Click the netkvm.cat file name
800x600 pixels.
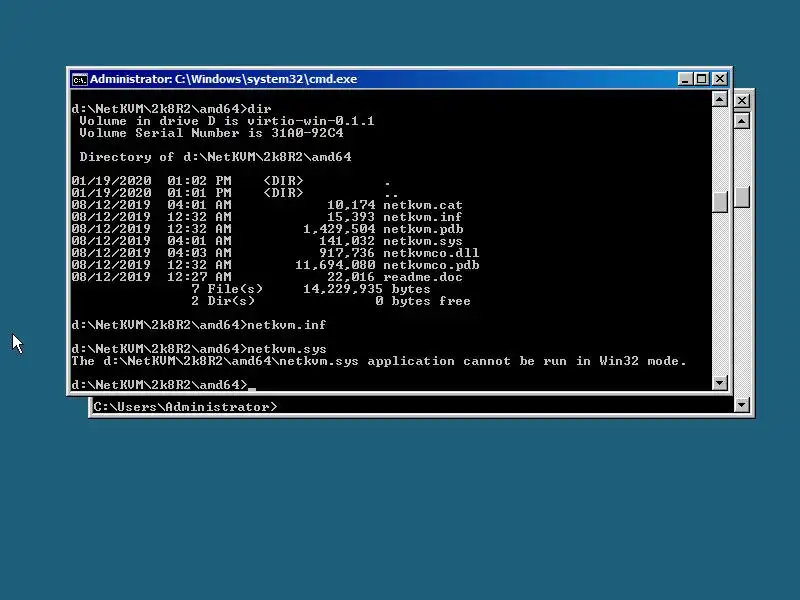coord(422,205)
